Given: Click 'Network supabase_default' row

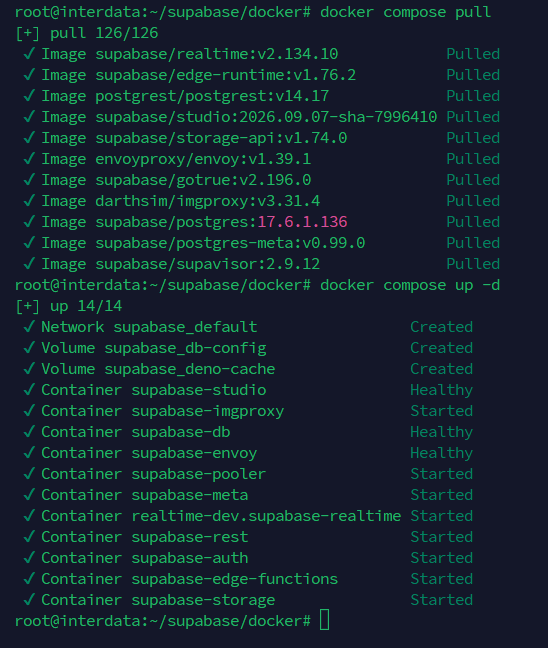Looking at the screenshot, I should click(248, 327).
